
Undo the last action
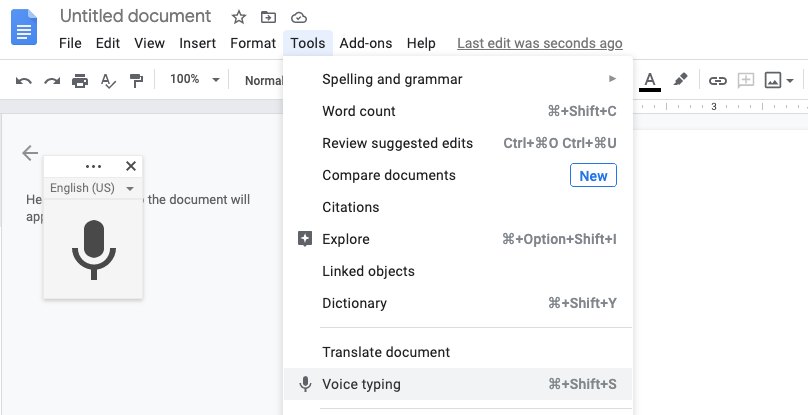[24, 80]
